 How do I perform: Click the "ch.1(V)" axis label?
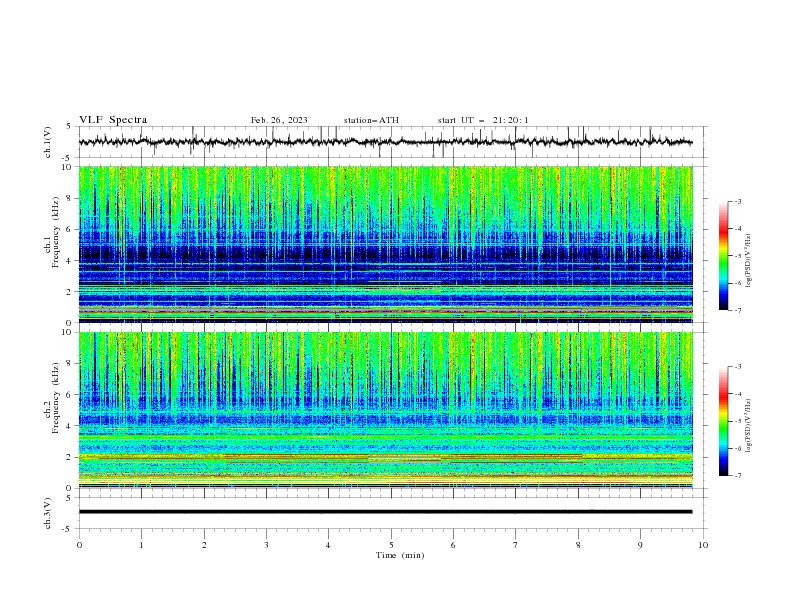tap(48, 142)
